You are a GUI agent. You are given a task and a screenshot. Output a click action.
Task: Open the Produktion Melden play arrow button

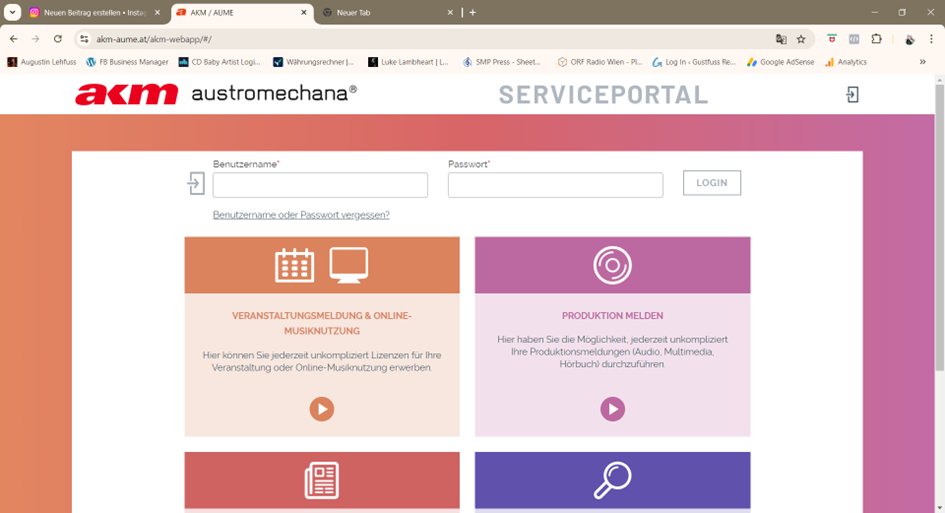tap(612, 409)
